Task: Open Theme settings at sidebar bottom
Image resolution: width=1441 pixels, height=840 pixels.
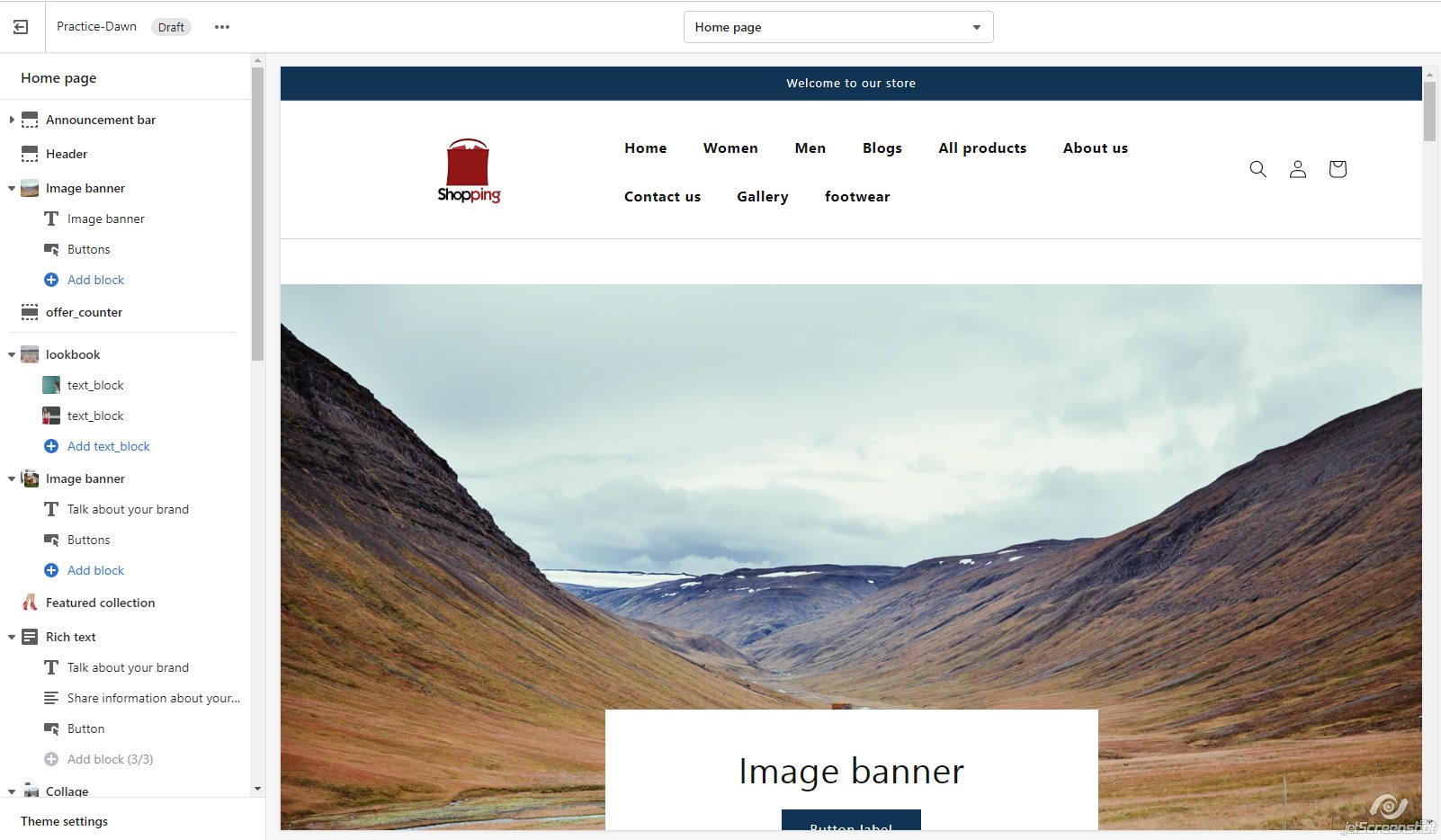Action: point(64,821)
